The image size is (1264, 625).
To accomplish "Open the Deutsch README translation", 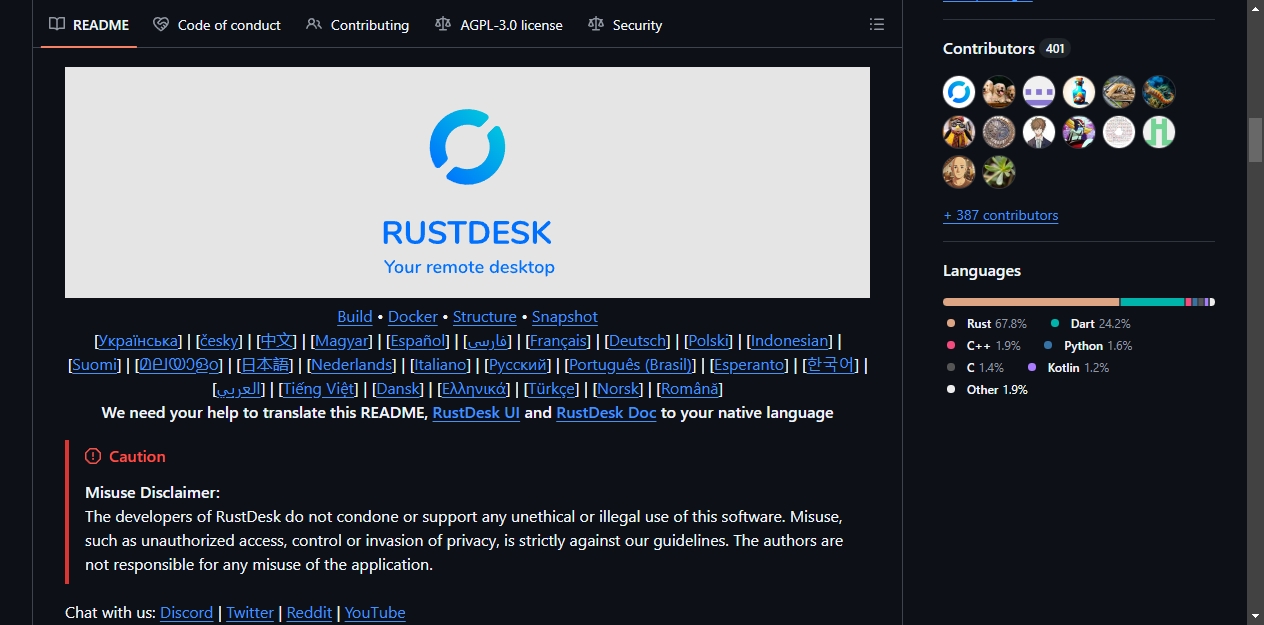I will (x=638, y=340).
